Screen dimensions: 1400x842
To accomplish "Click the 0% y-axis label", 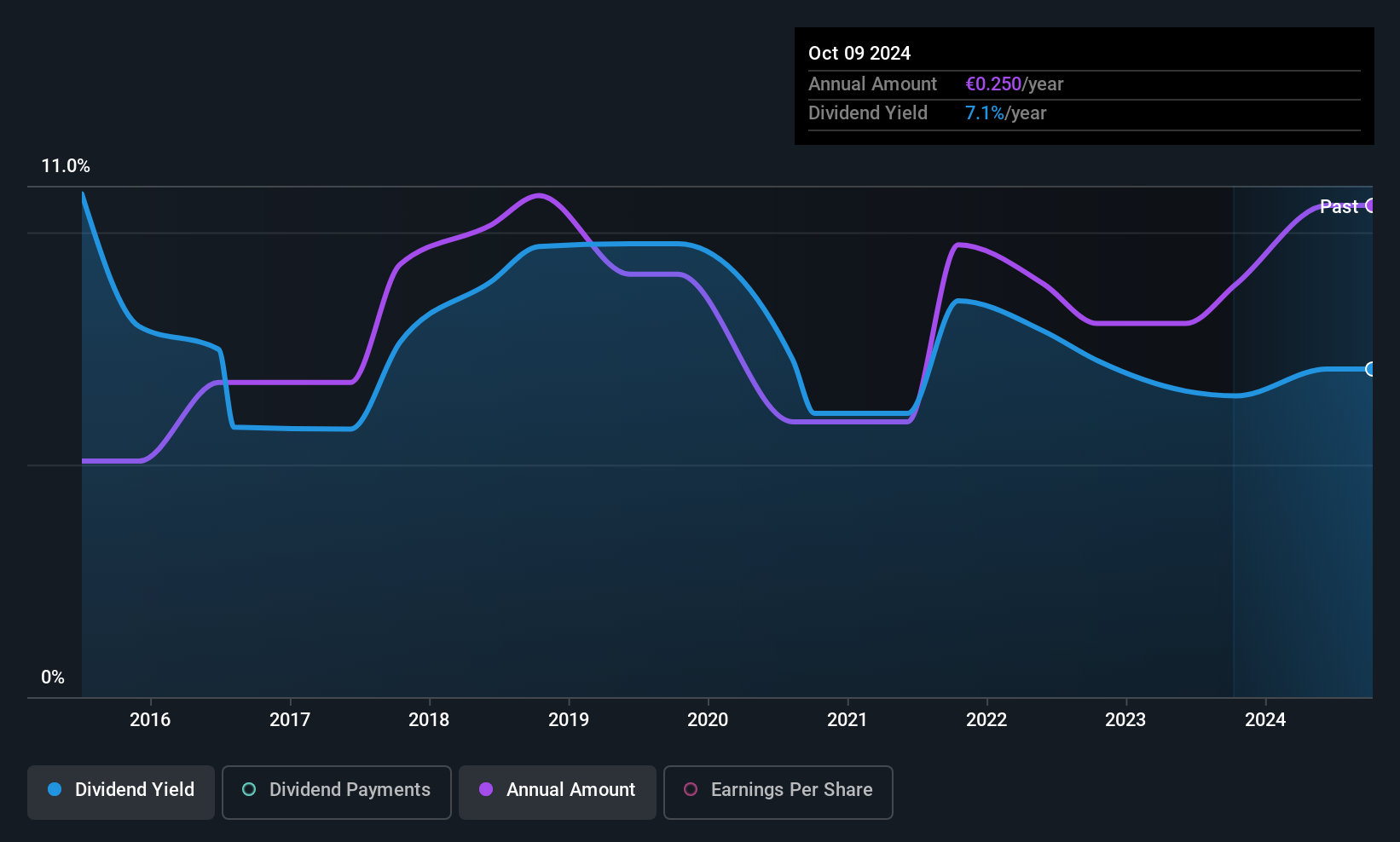I will pyautogui.click(x=53, y=678).
